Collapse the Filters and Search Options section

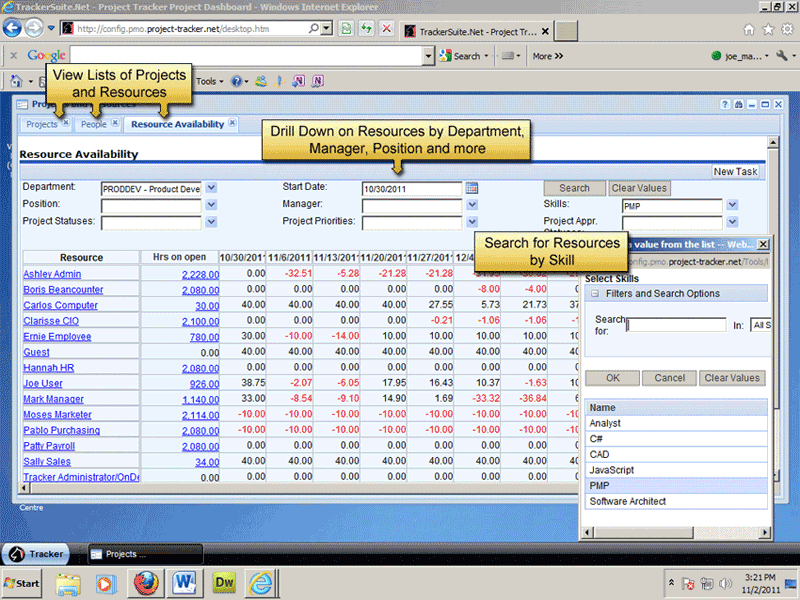point(595,293)
